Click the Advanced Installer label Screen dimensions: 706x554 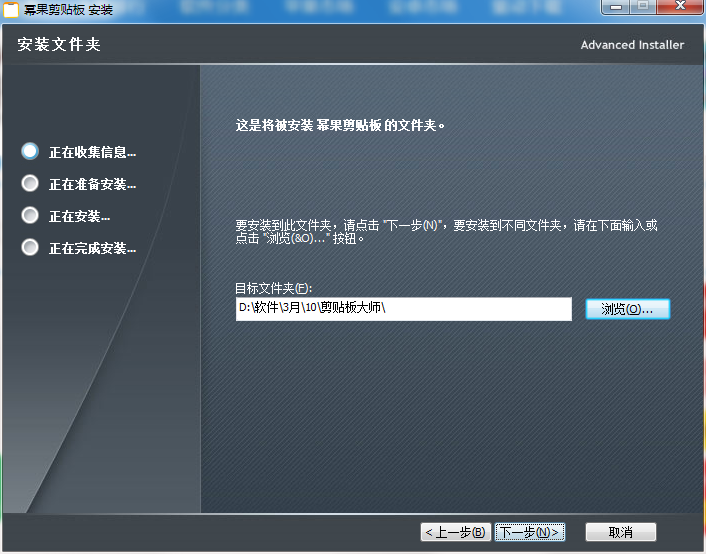click(x=632, y=45)
